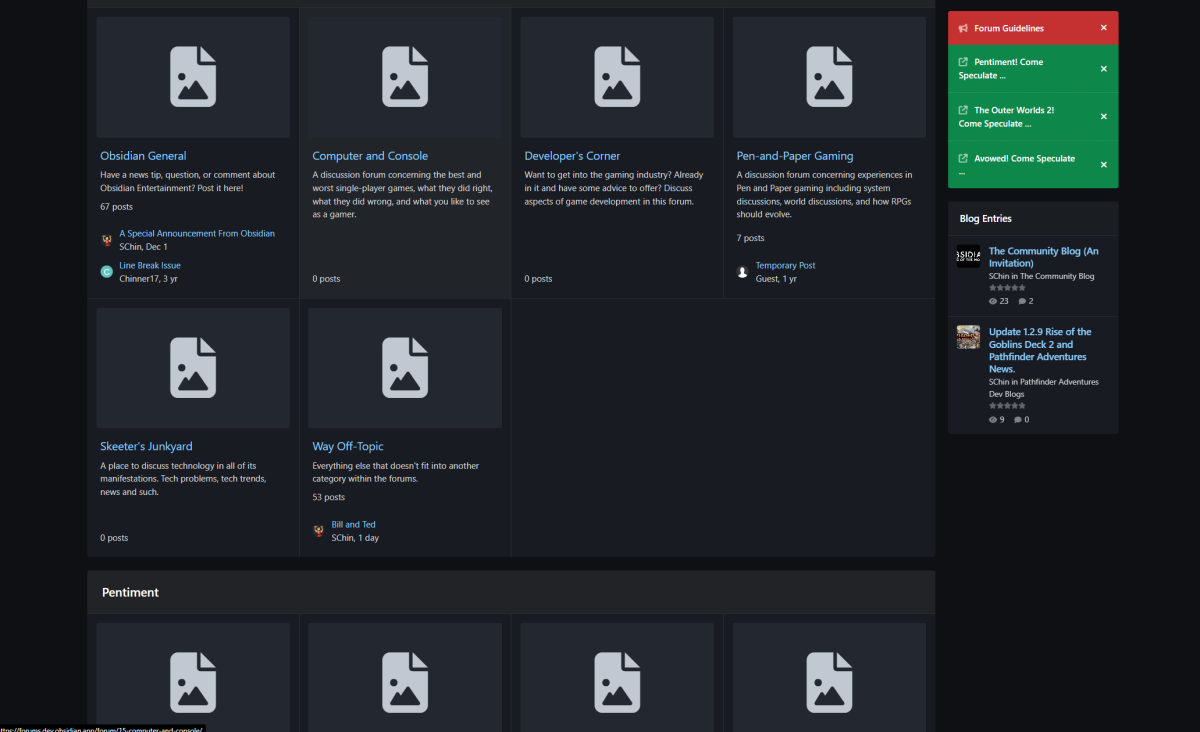Open the Obsidian General forum image placeholder

[x=193, y=77]
